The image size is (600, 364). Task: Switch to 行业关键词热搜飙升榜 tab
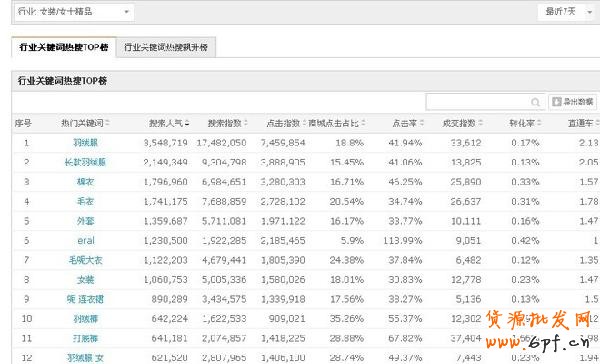point(166,47)
